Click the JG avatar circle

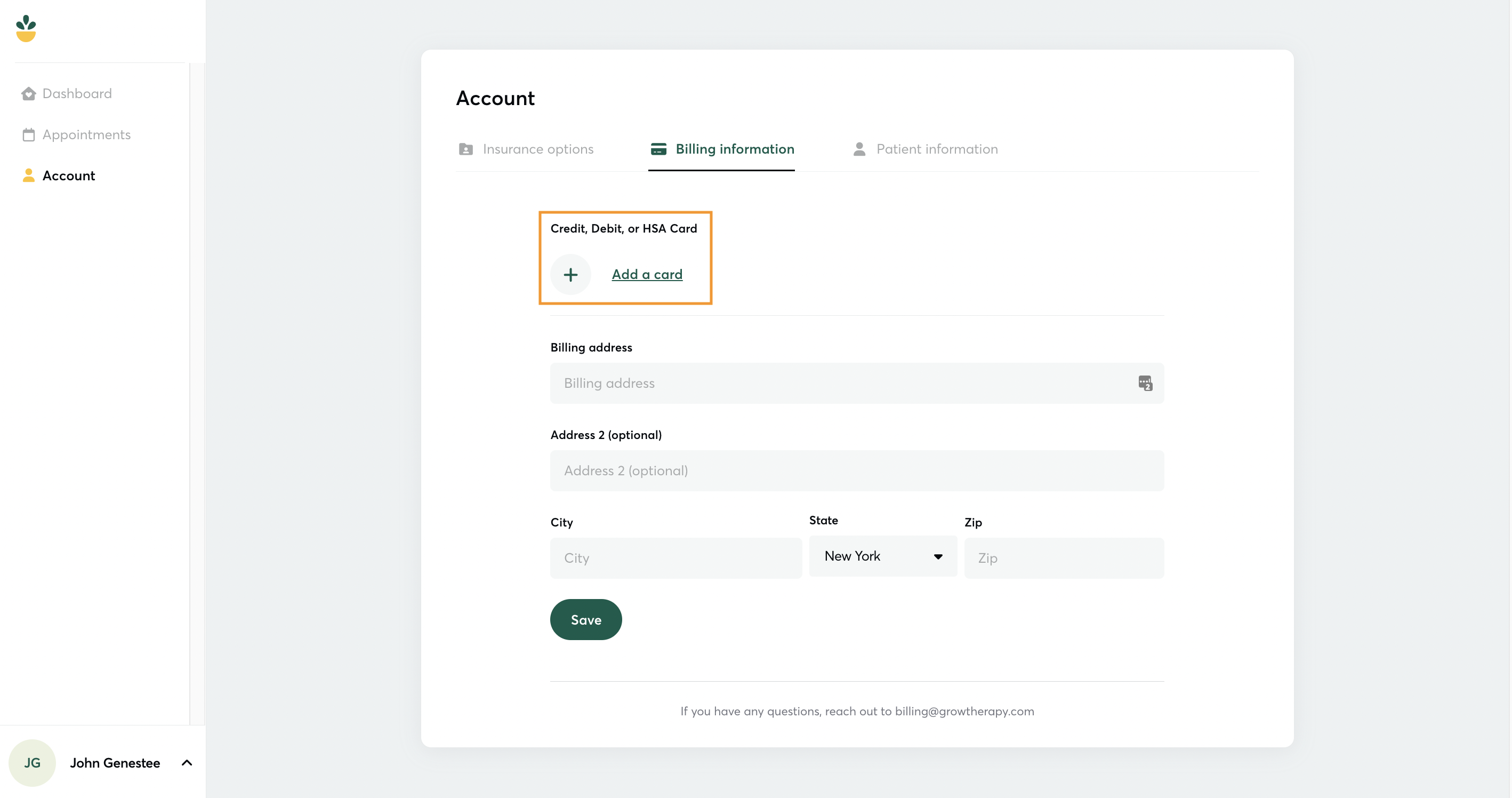[x=33, y=763]
